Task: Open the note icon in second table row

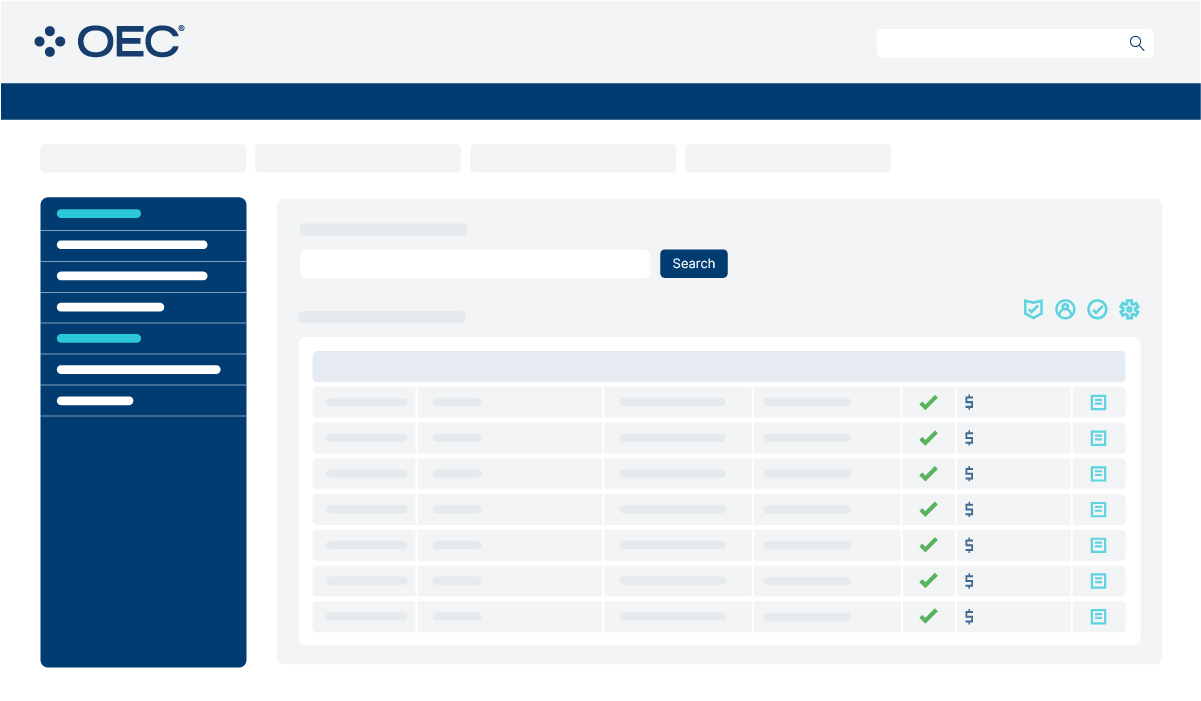Action: [1098, 438]
